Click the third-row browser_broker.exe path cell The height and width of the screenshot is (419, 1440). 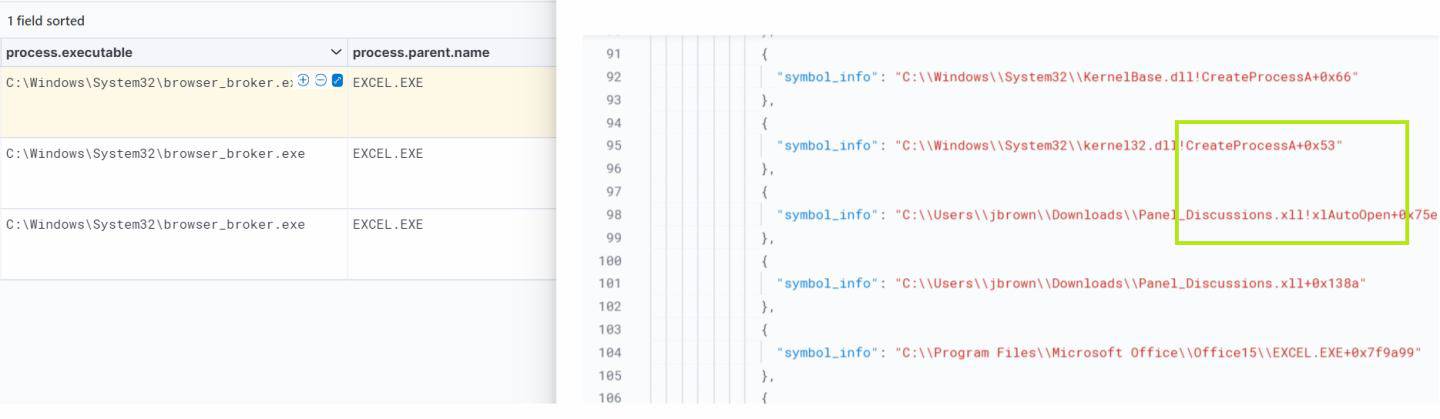point(155,225)
